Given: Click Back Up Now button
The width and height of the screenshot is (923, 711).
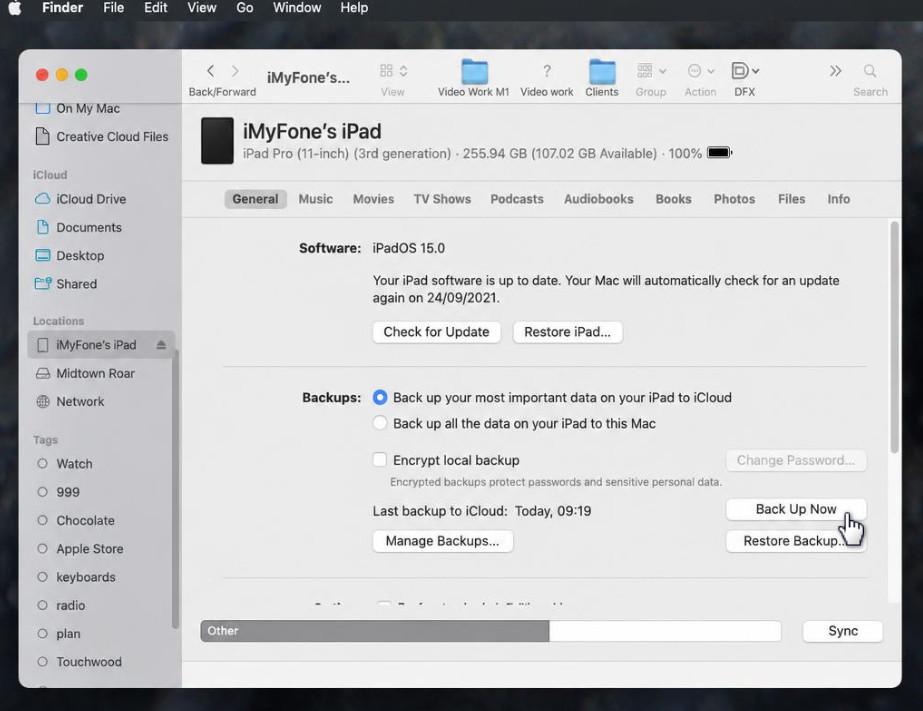Looking at the screenshot, I should (x=796, y=509).
